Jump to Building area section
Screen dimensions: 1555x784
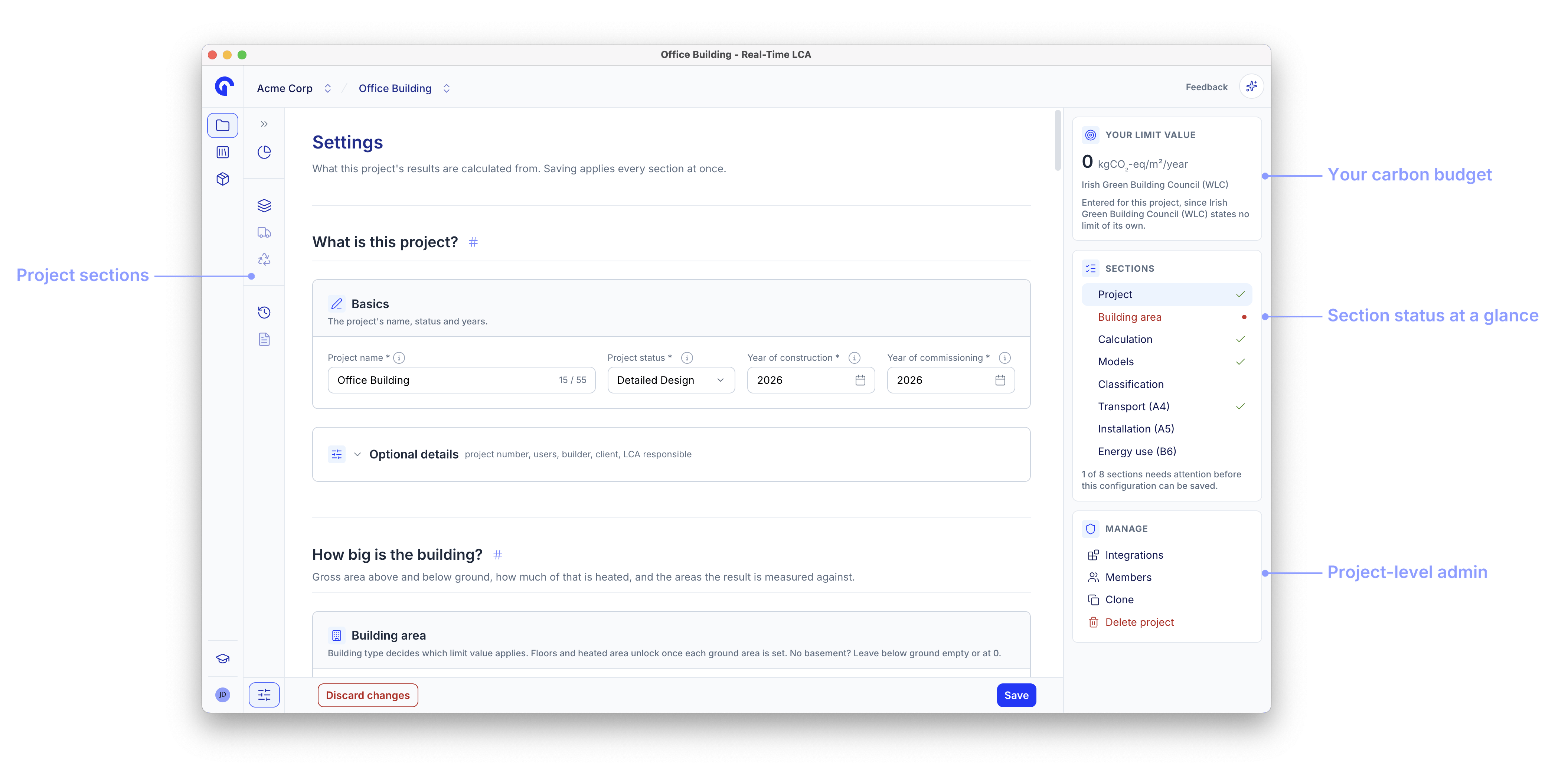point(1166,317)
